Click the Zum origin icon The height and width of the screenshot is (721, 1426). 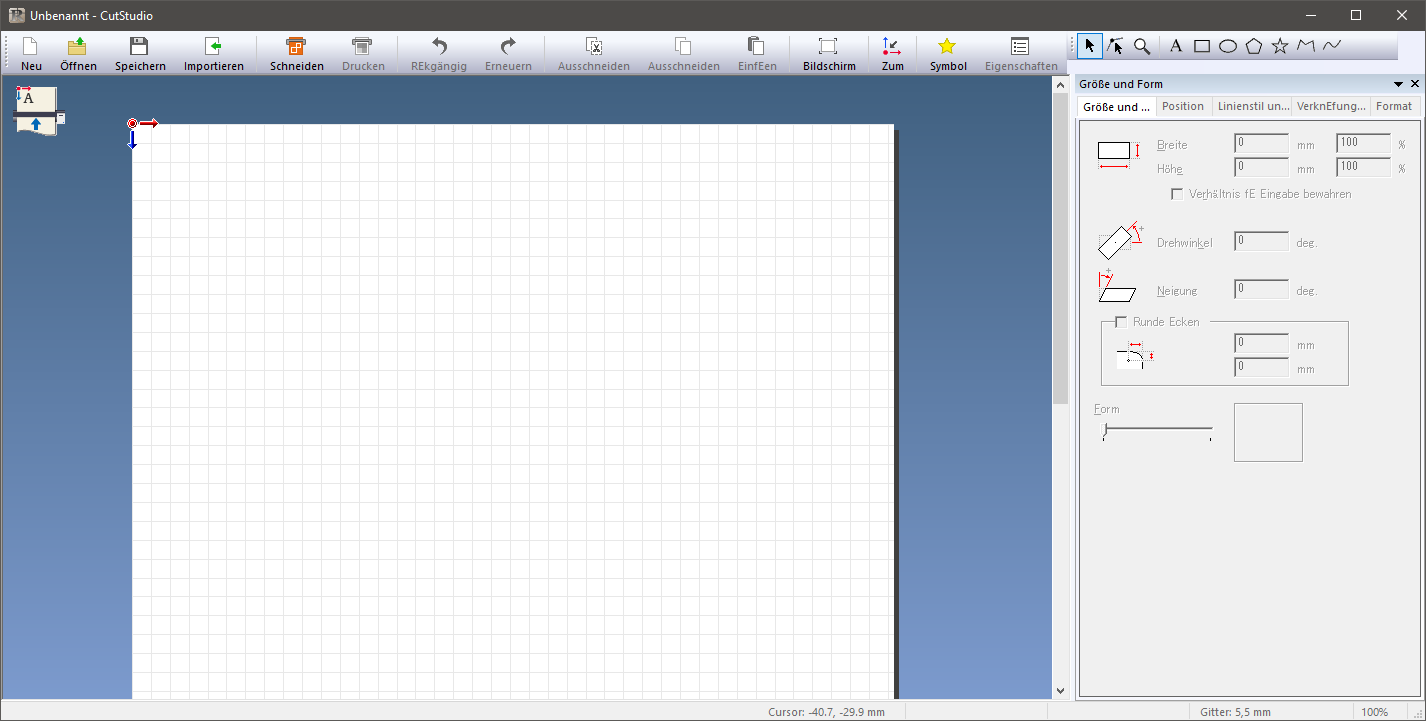pyautogui.click(x=892, y=46)
